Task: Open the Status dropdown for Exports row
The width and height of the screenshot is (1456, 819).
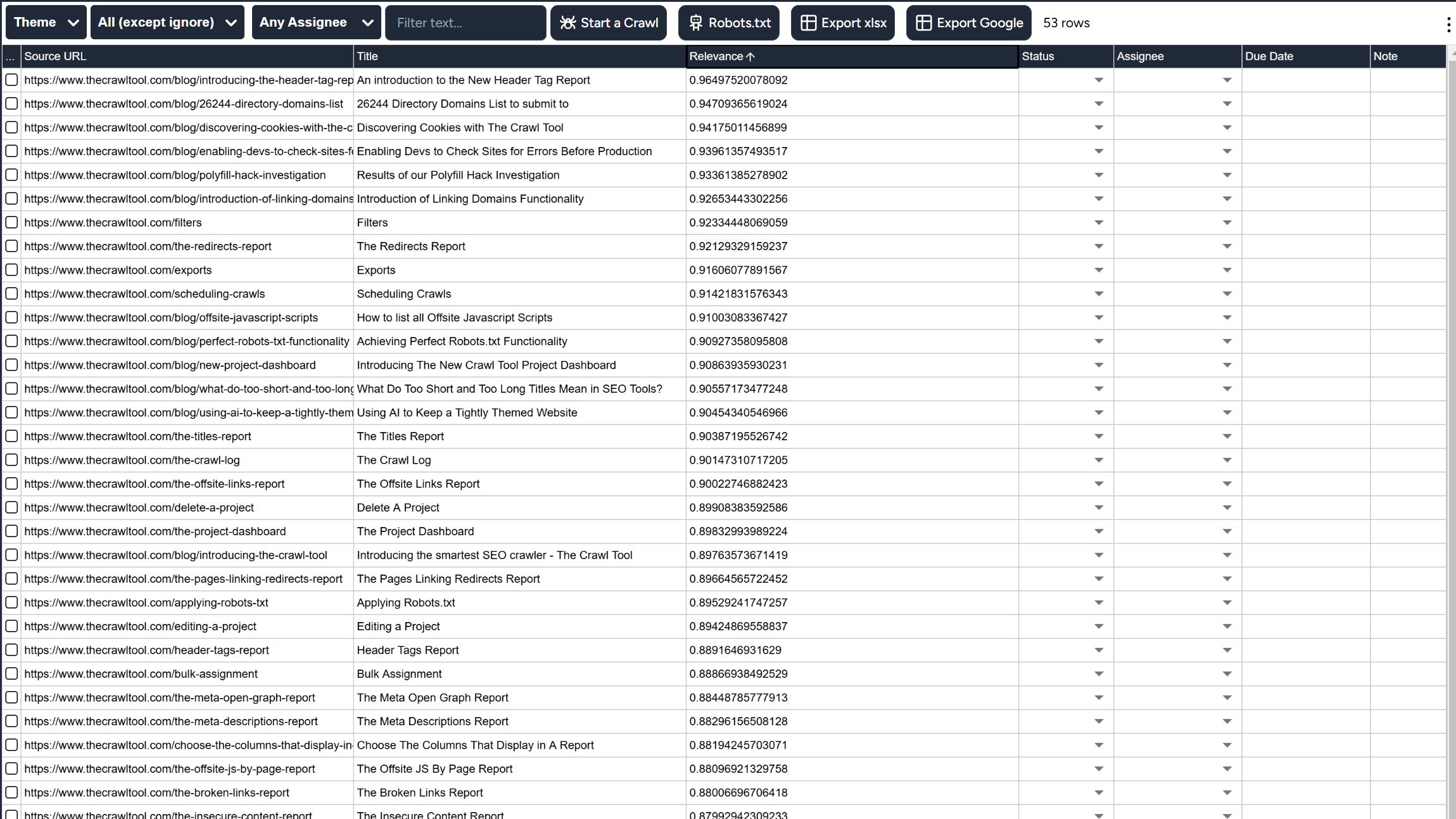Action: [x=1098, y=270]
